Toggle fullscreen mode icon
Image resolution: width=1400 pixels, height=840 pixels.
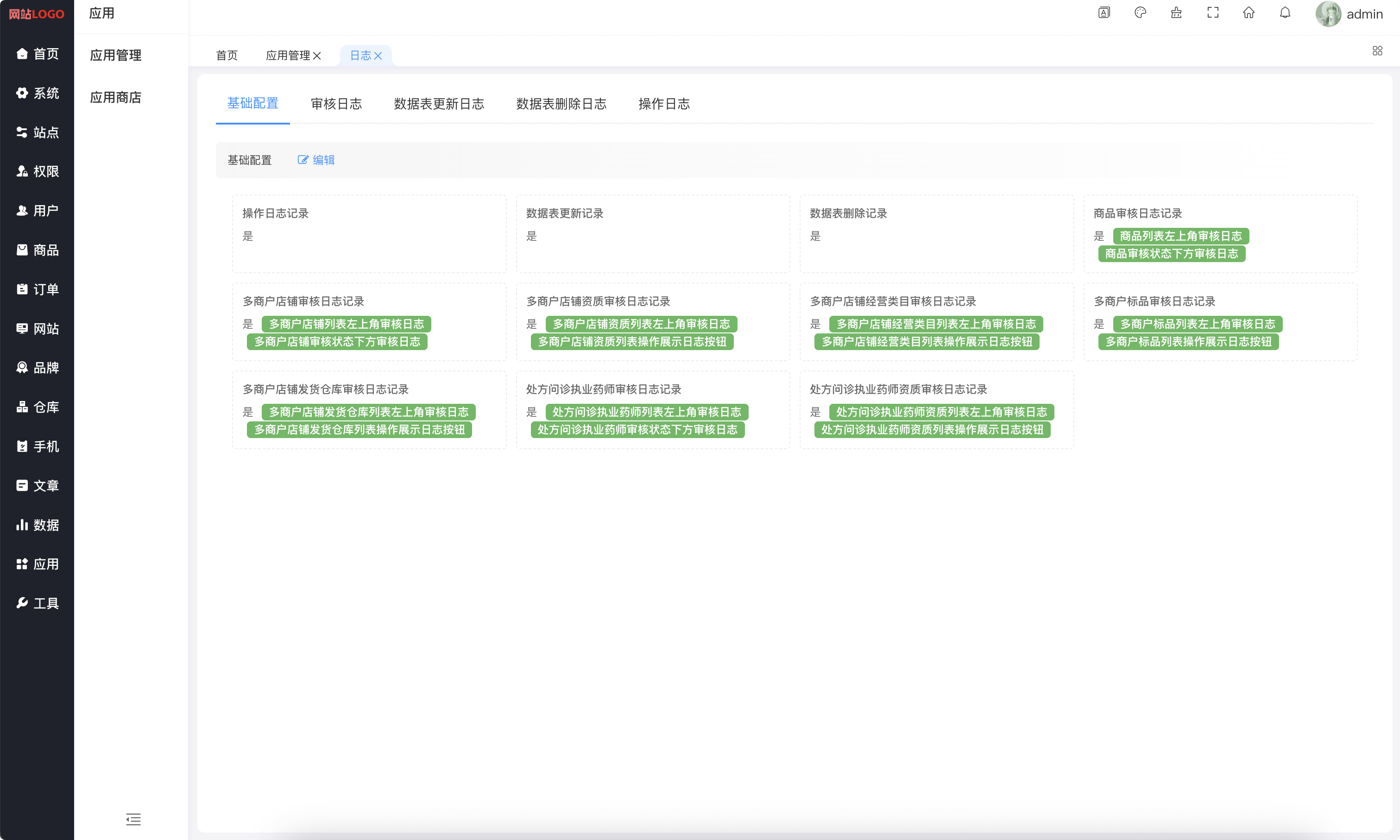pyautogui.click(x=1213, y=13)
